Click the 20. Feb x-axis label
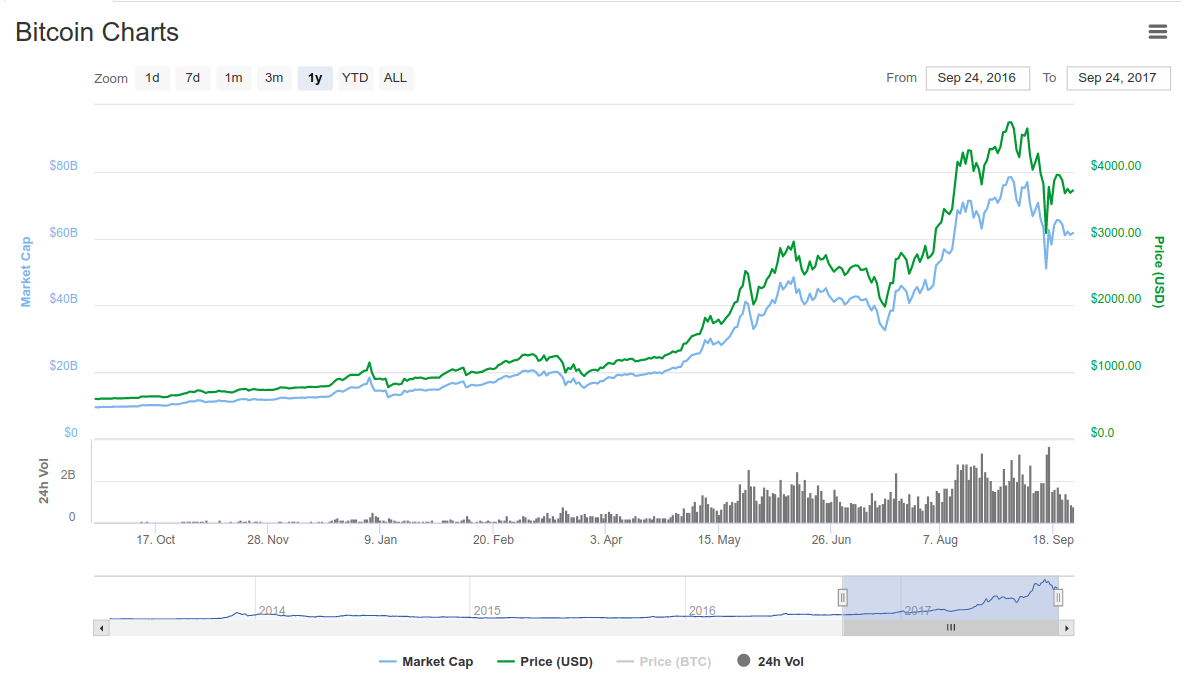 [x=493, y=539]
